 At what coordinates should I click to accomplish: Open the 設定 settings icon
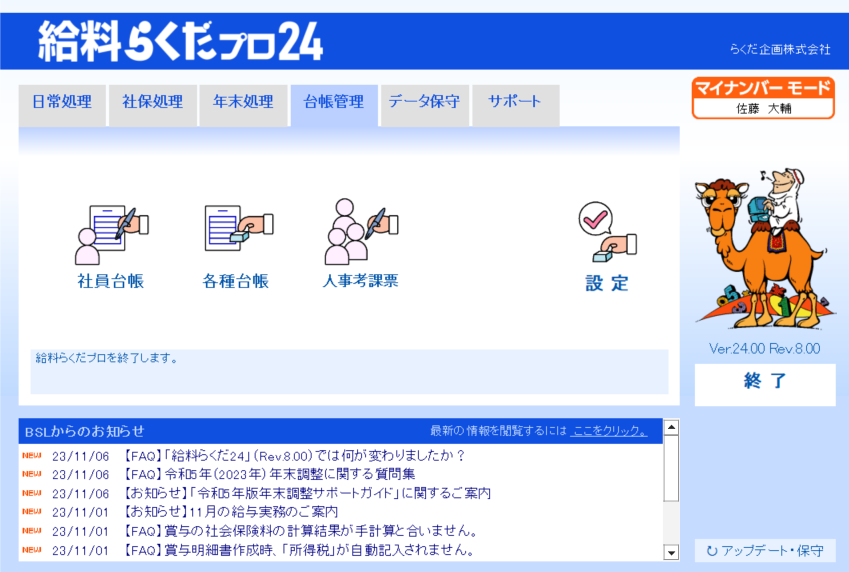tap(607, 246)
